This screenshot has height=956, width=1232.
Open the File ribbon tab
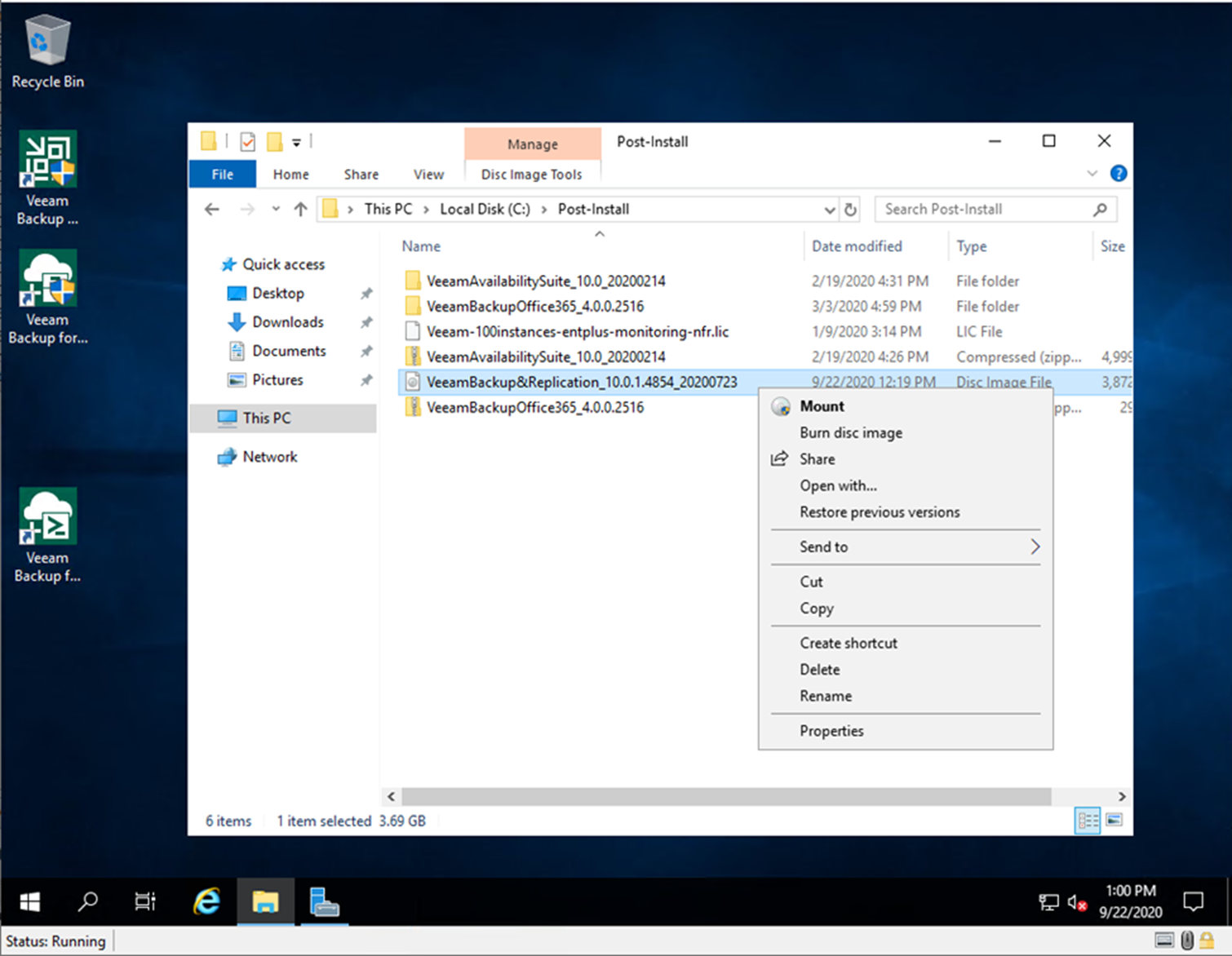coord(222,175)
